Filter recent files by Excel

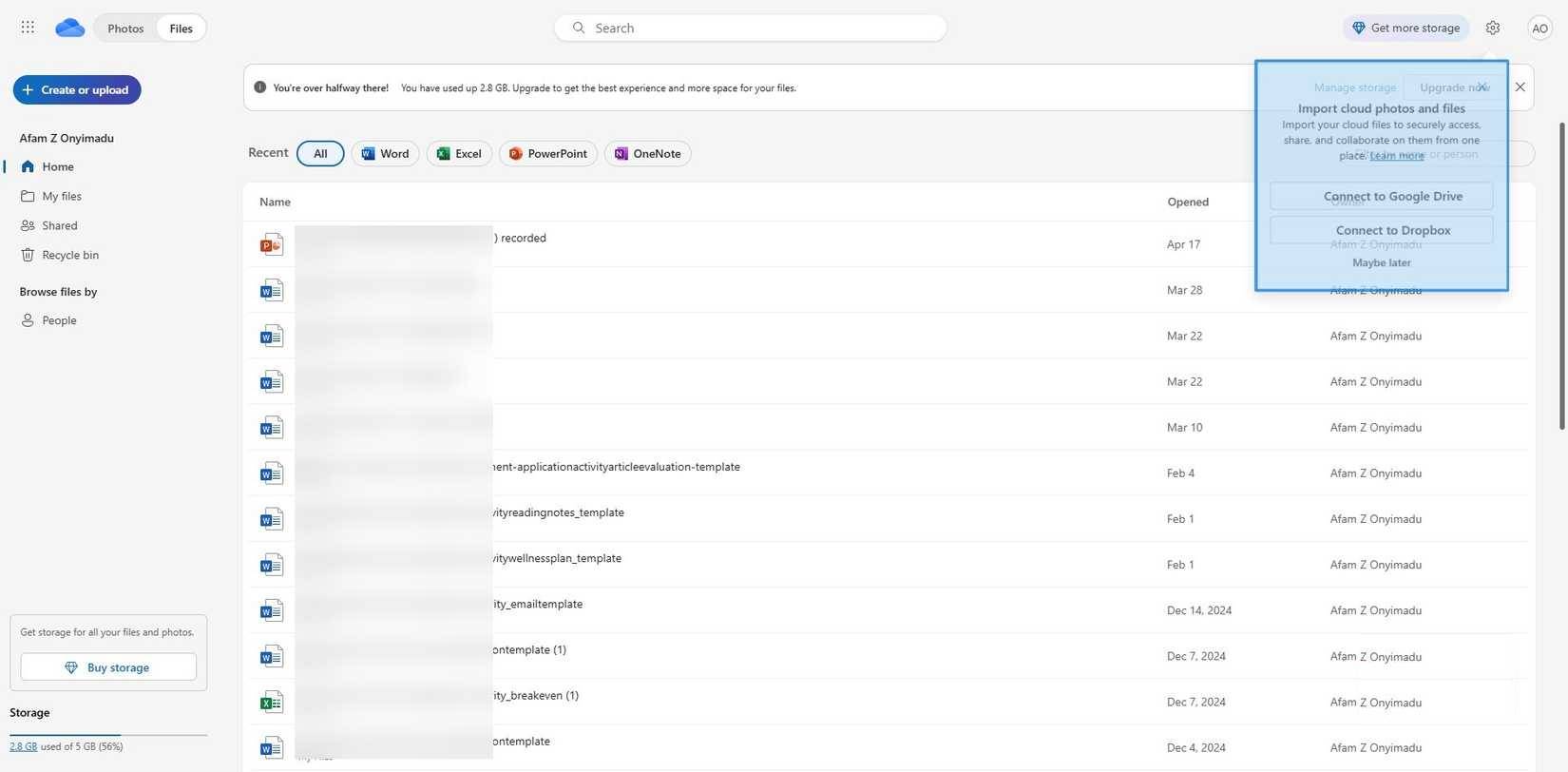click(459, 154)
